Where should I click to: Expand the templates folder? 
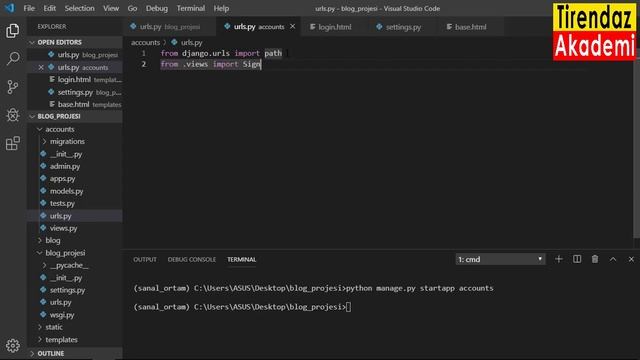click(x=75, y=340)
